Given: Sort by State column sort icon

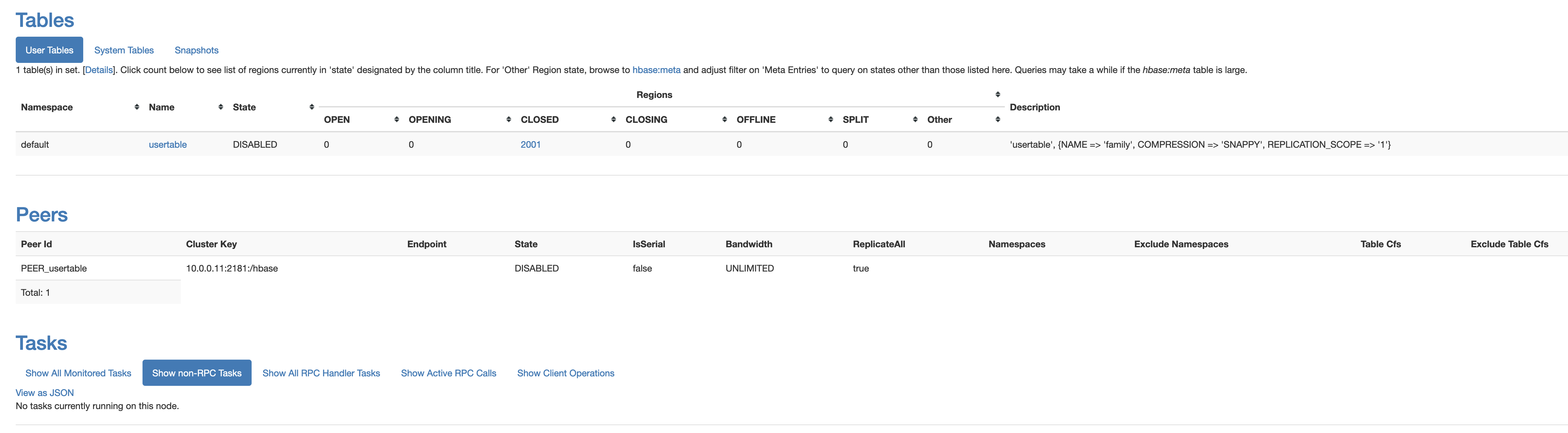Looking at the screenshot, I should (x=312, y=107).
